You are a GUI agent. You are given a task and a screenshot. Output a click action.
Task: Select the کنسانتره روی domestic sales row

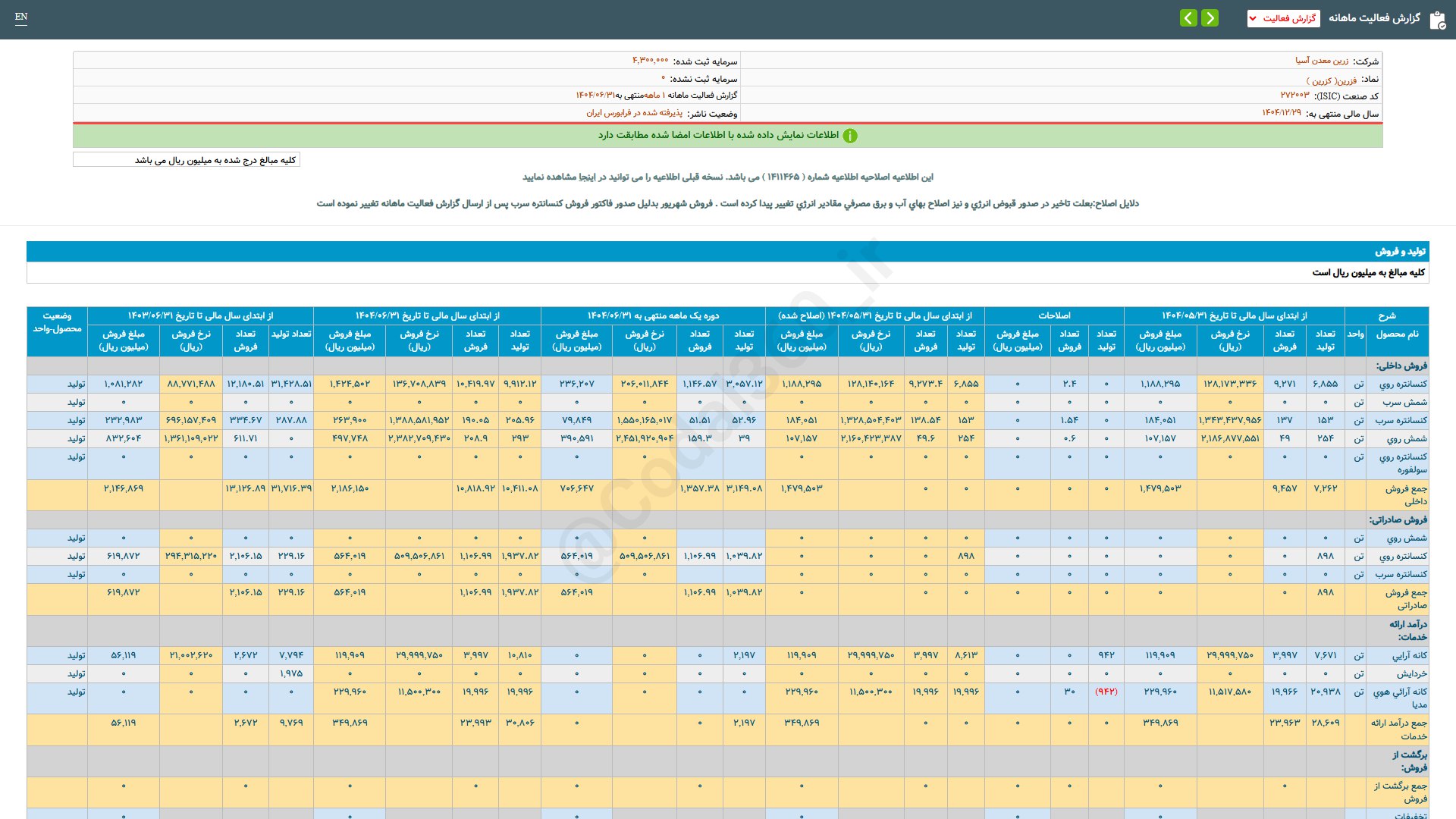point(1402,384)
